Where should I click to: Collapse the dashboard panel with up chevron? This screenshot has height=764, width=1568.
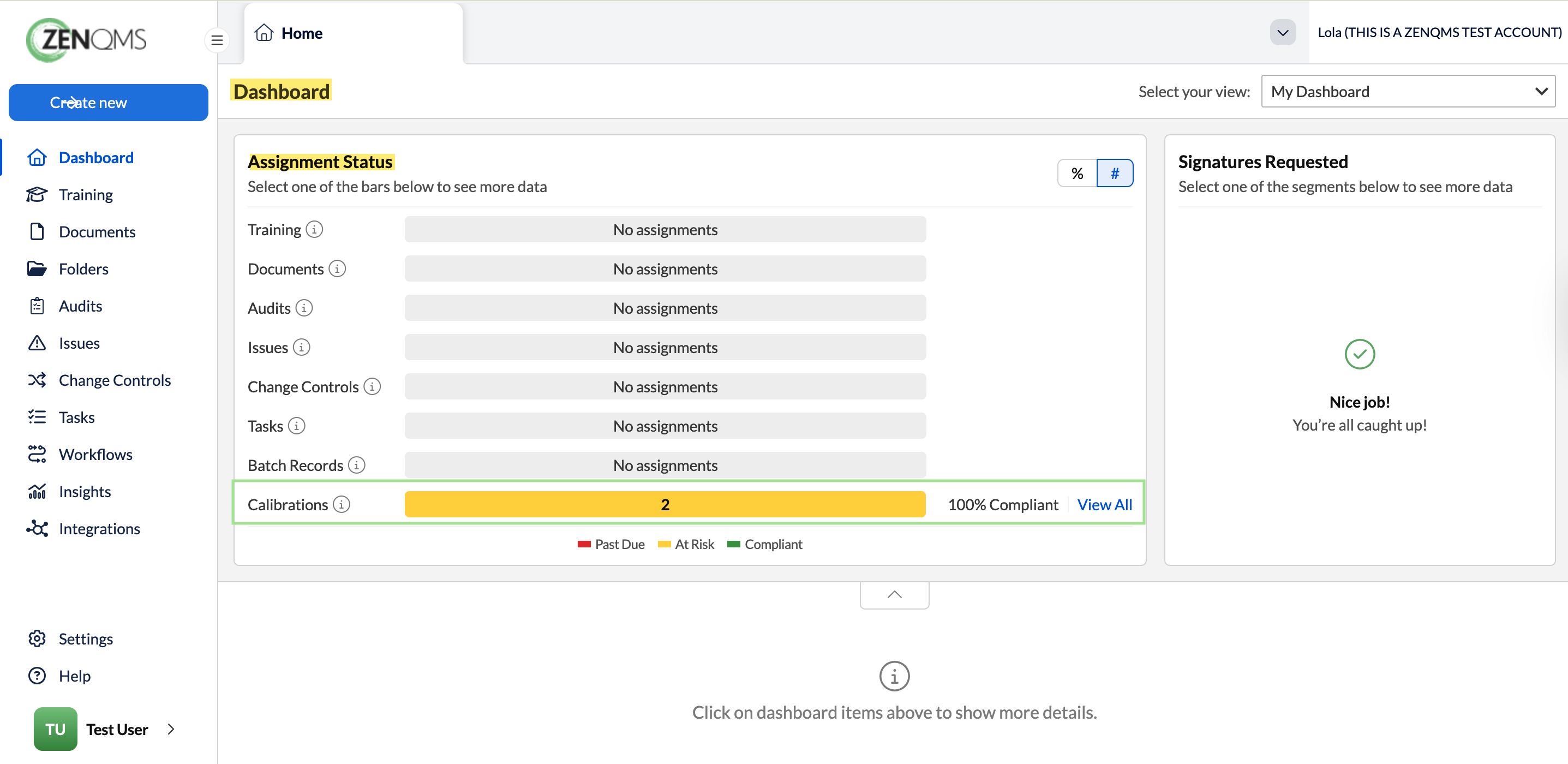pos(894,595)
